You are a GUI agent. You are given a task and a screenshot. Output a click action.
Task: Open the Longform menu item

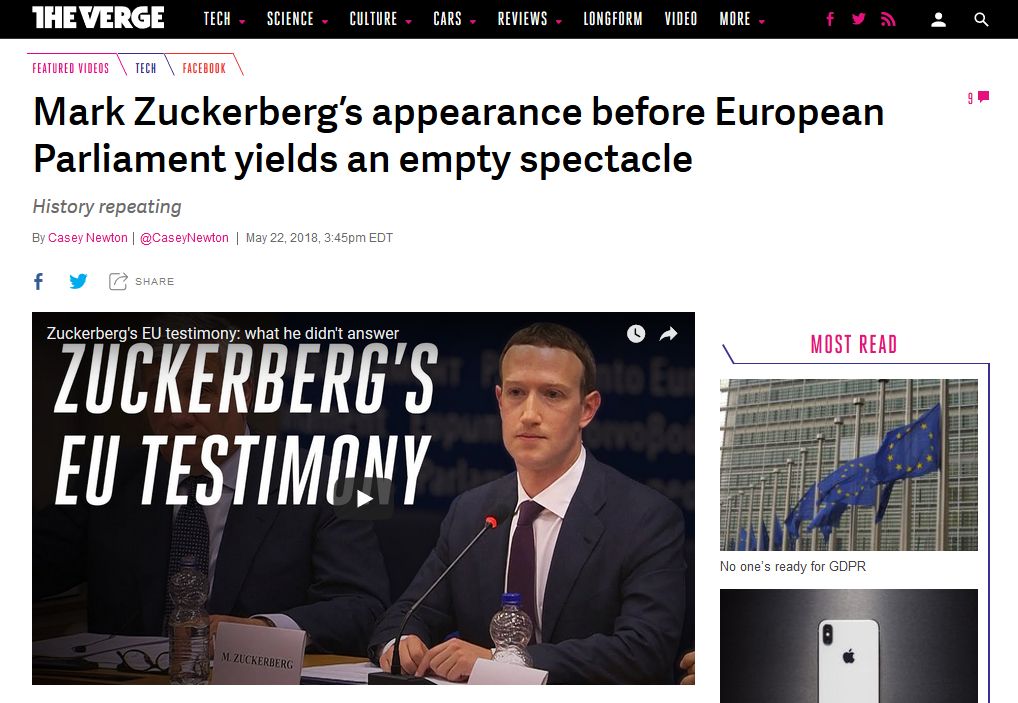[x=613, y=19]
